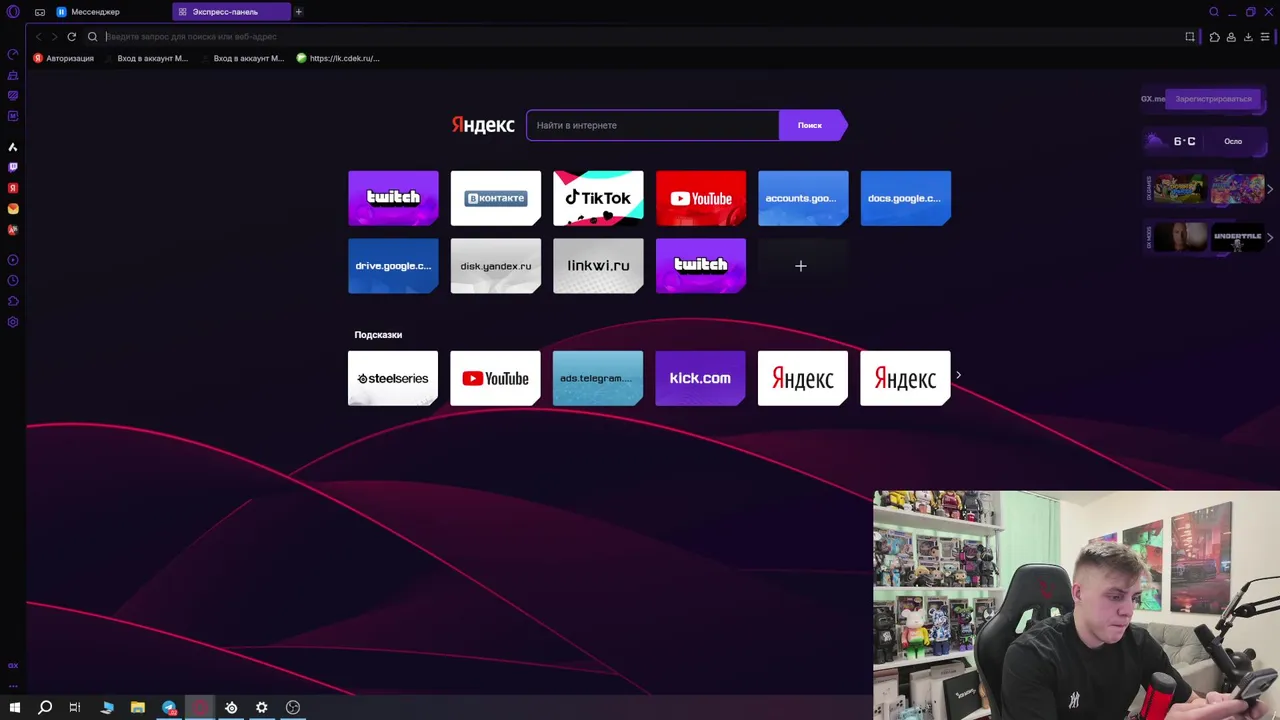Screen dimensions: 1280x720
Task: Click the reload page button
Action: pos(71,37)
